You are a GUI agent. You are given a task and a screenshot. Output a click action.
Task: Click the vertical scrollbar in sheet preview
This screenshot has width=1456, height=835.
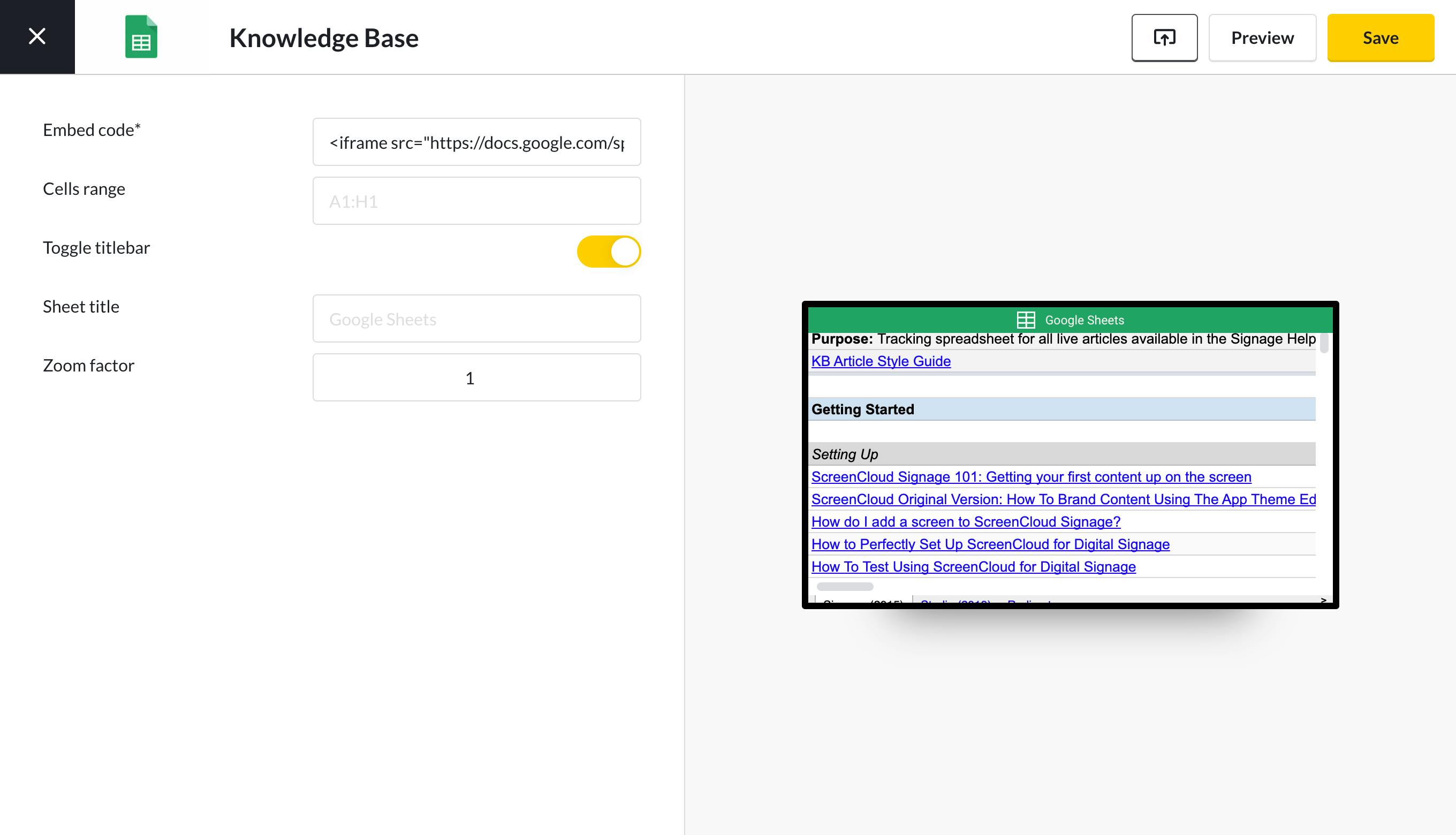(1324, 343)
